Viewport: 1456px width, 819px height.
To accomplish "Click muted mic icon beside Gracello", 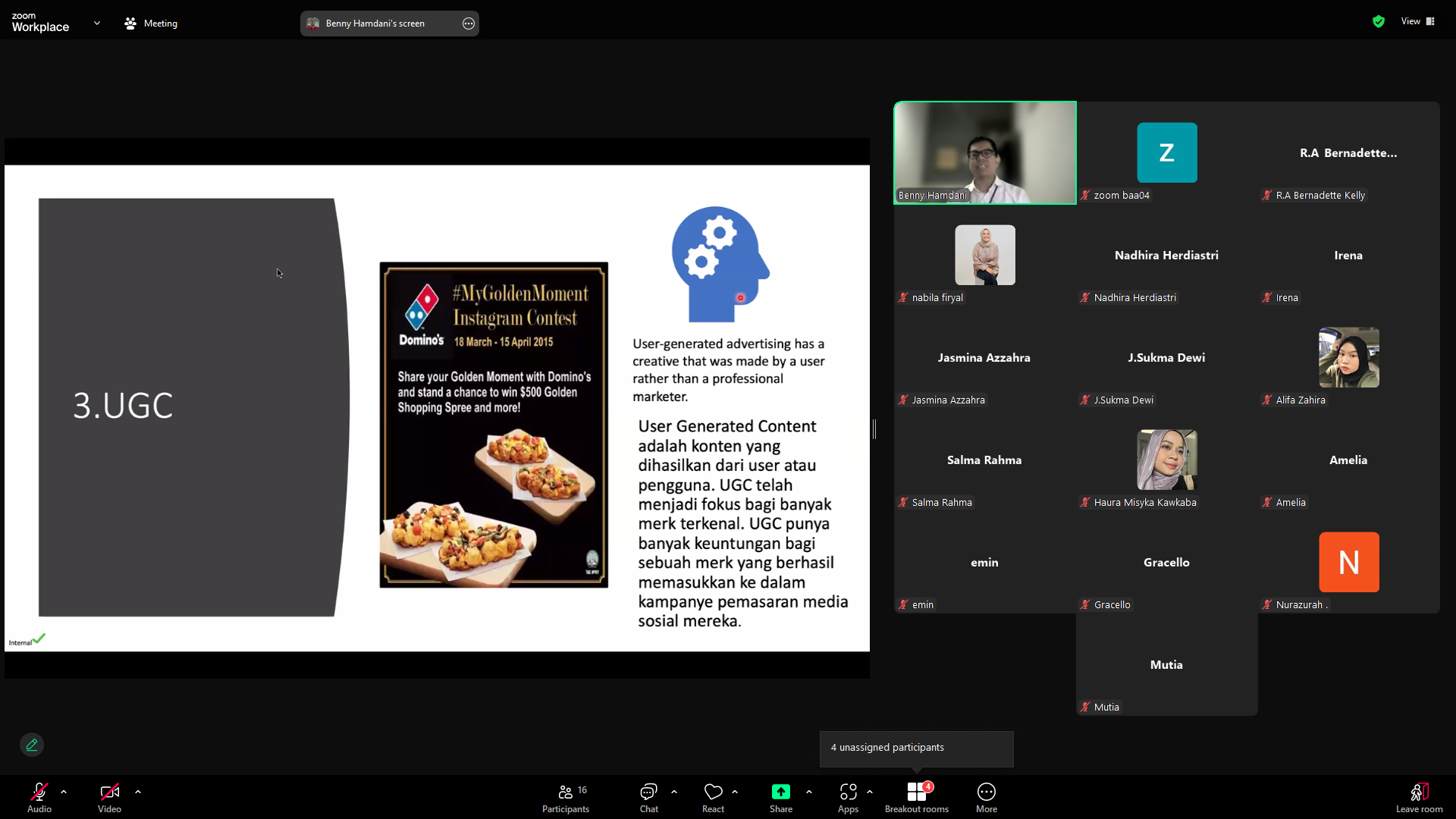I will pos(1085,604).
